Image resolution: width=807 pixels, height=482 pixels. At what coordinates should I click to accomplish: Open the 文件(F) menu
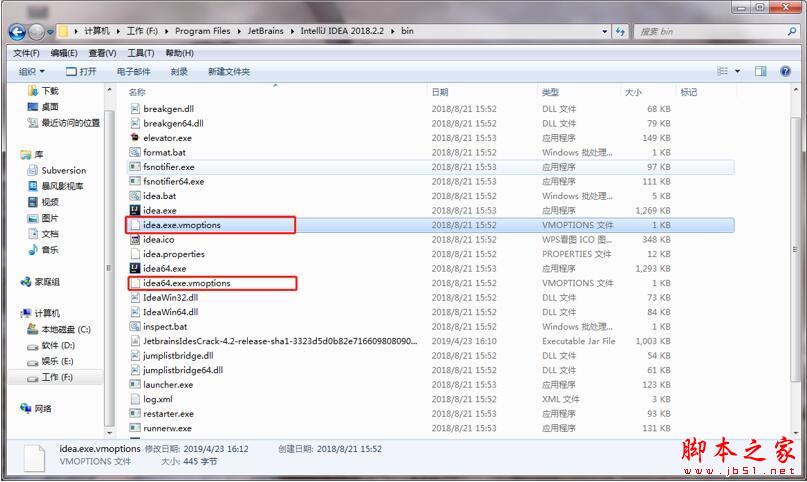point(26,53)
